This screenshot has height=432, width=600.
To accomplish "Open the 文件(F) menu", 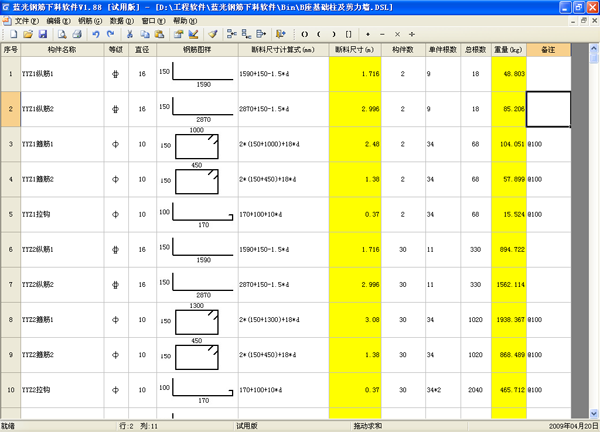I will point(27,21).
